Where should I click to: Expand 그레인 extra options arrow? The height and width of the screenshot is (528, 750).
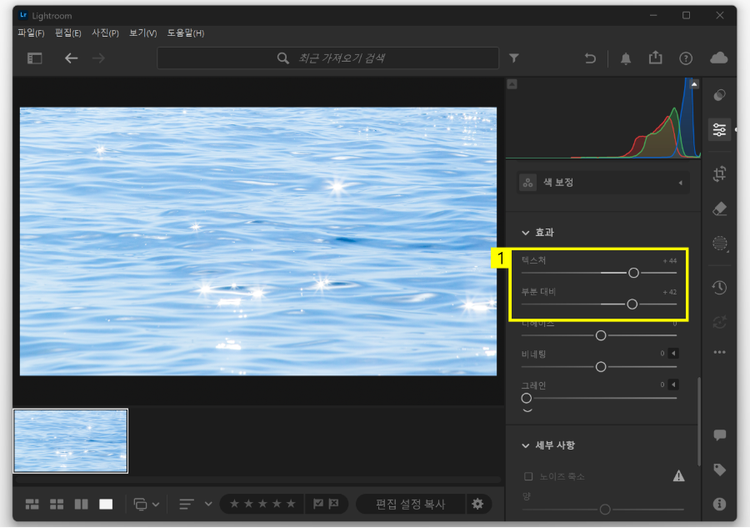pos(673,385)
